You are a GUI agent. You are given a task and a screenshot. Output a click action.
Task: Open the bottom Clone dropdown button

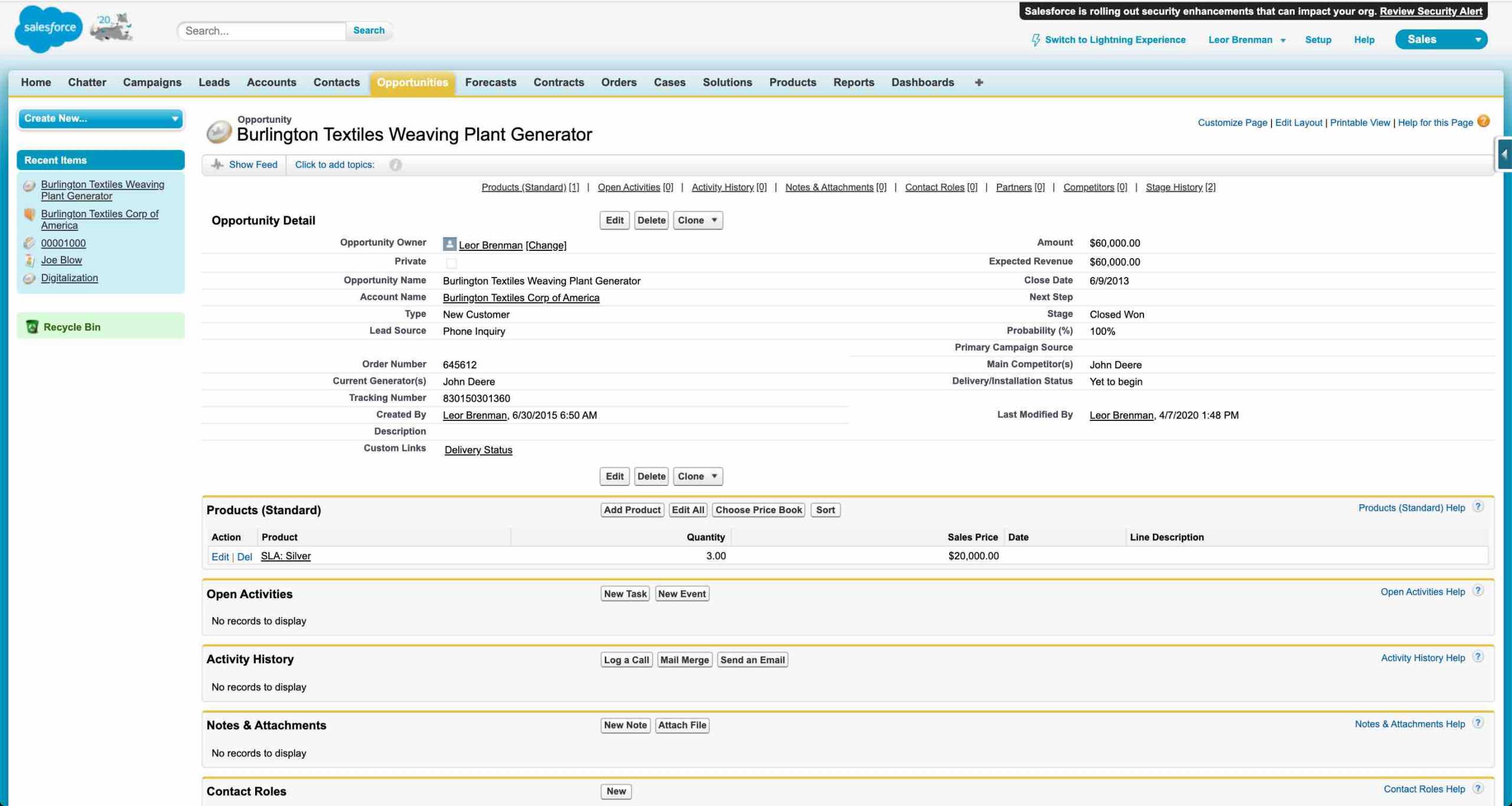point(698,477)
